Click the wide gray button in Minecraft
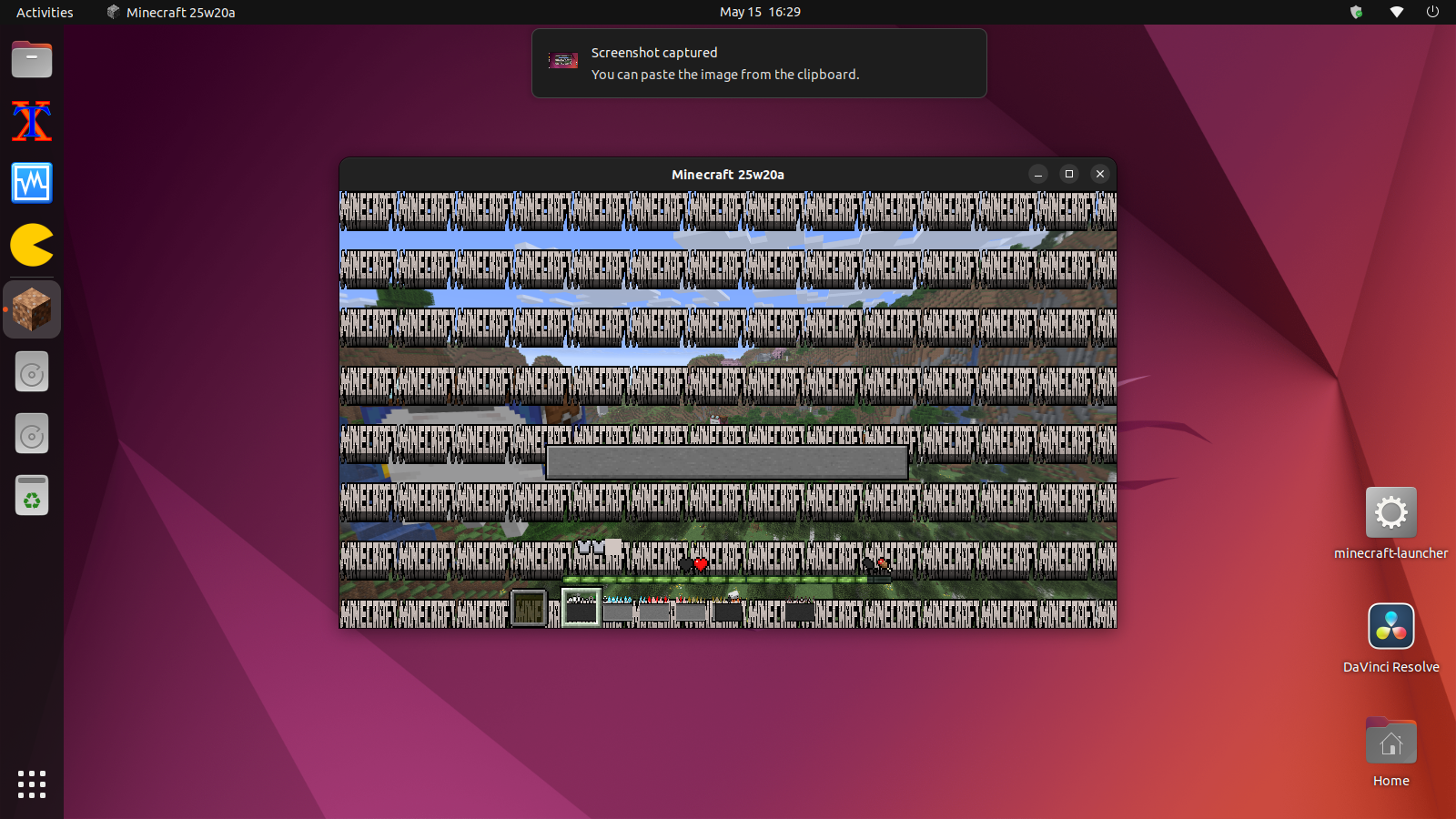The height and width of the screenshot is (819, 1456). [727, 462]
